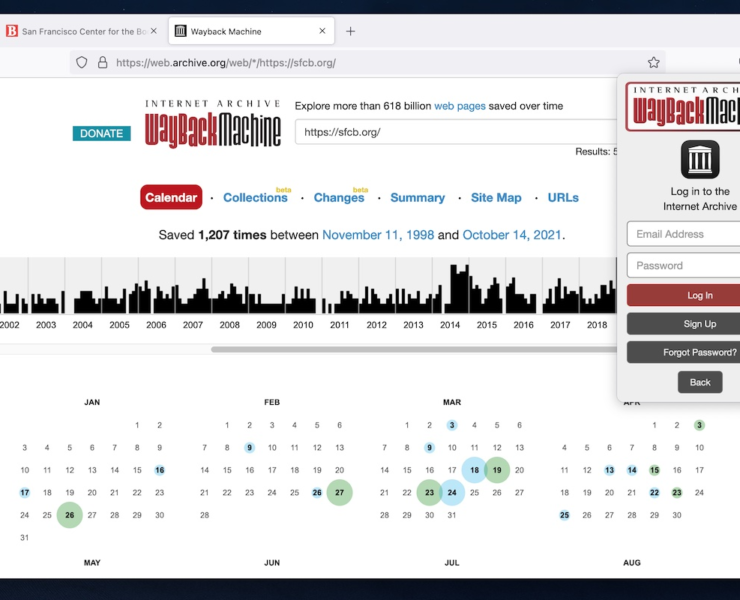The width and height of the screenshot is (740, 600).
Task: Click the horizontal timeline scrollbar
Action: 410,349
